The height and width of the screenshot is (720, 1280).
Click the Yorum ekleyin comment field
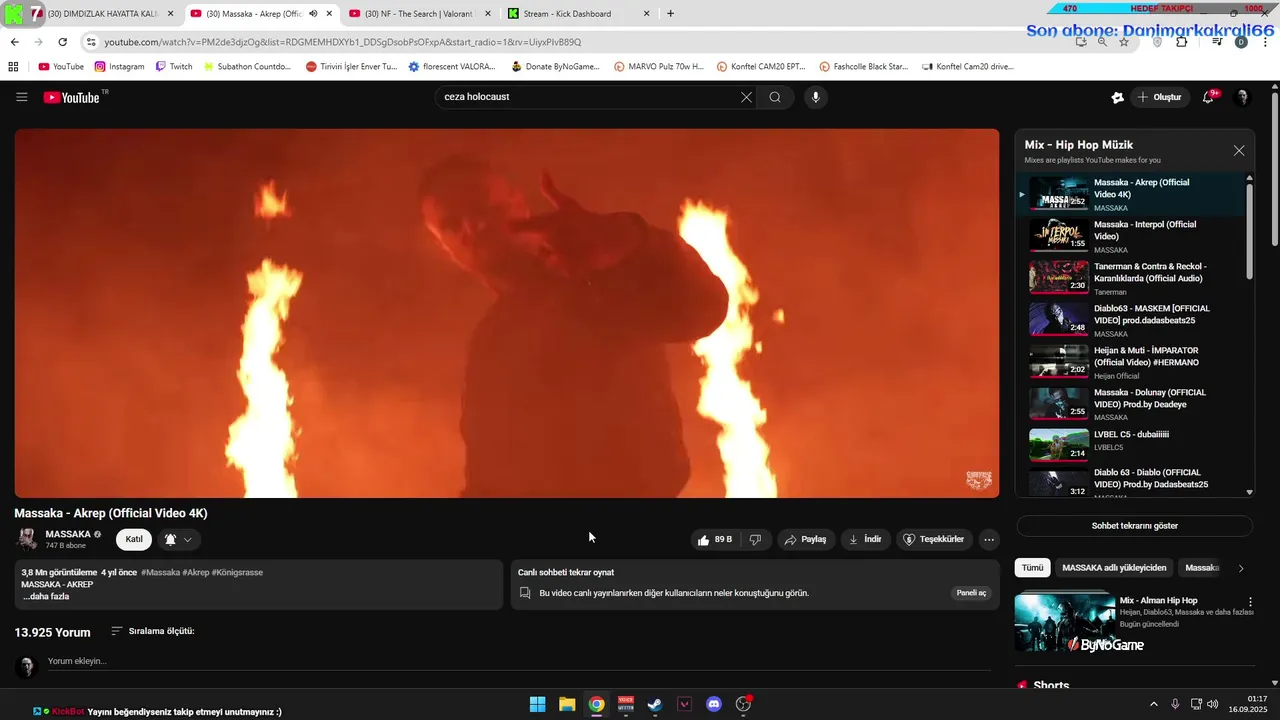(519, 661)
